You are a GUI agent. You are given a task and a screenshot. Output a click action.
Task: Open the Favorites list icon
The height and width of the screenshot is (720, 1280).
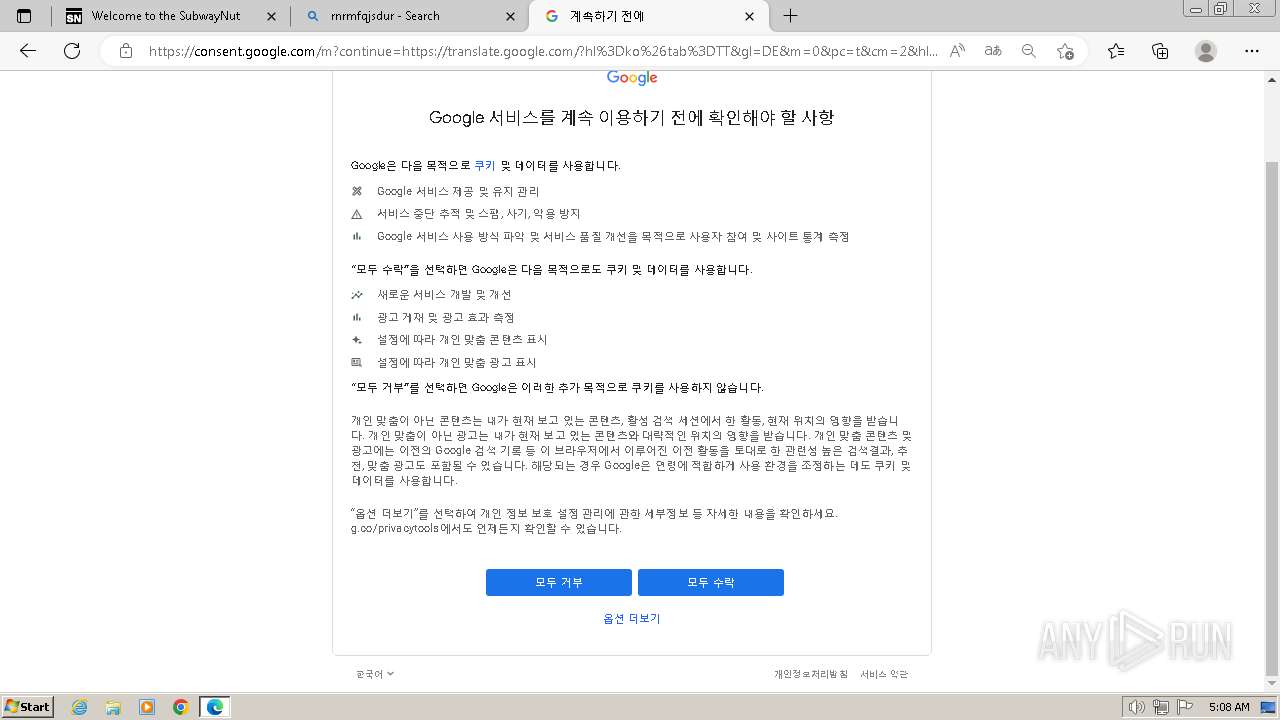1116,51
